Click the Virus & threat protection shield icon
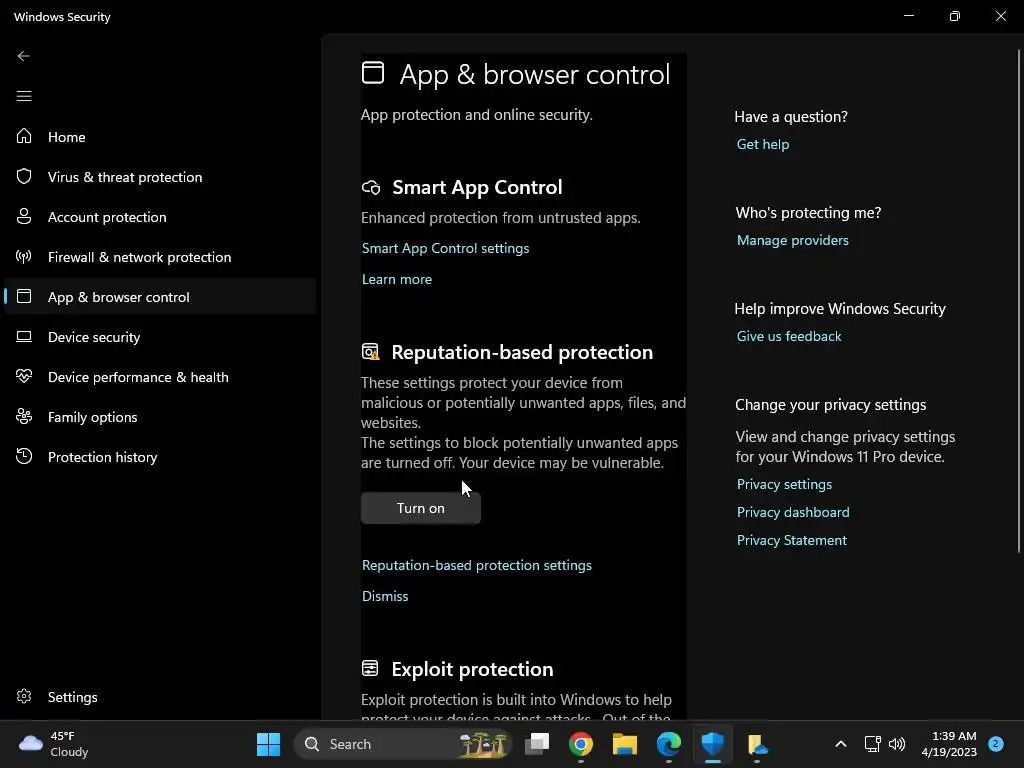 point(24,176)
